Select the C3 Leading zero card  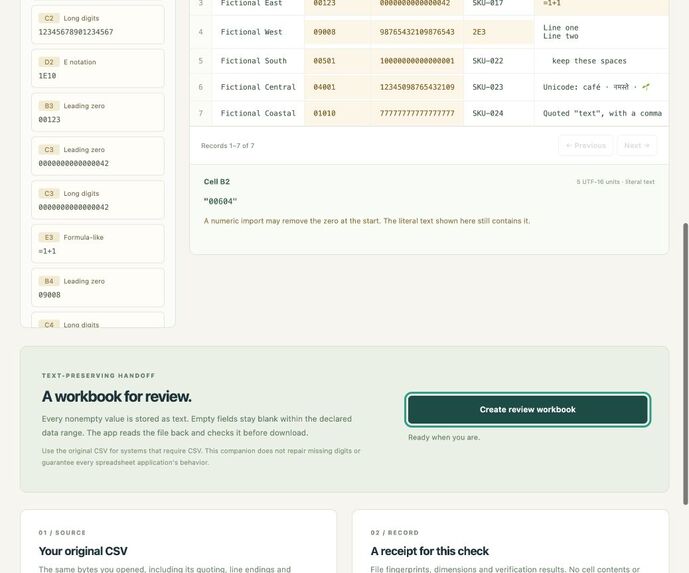coord(98,156)
